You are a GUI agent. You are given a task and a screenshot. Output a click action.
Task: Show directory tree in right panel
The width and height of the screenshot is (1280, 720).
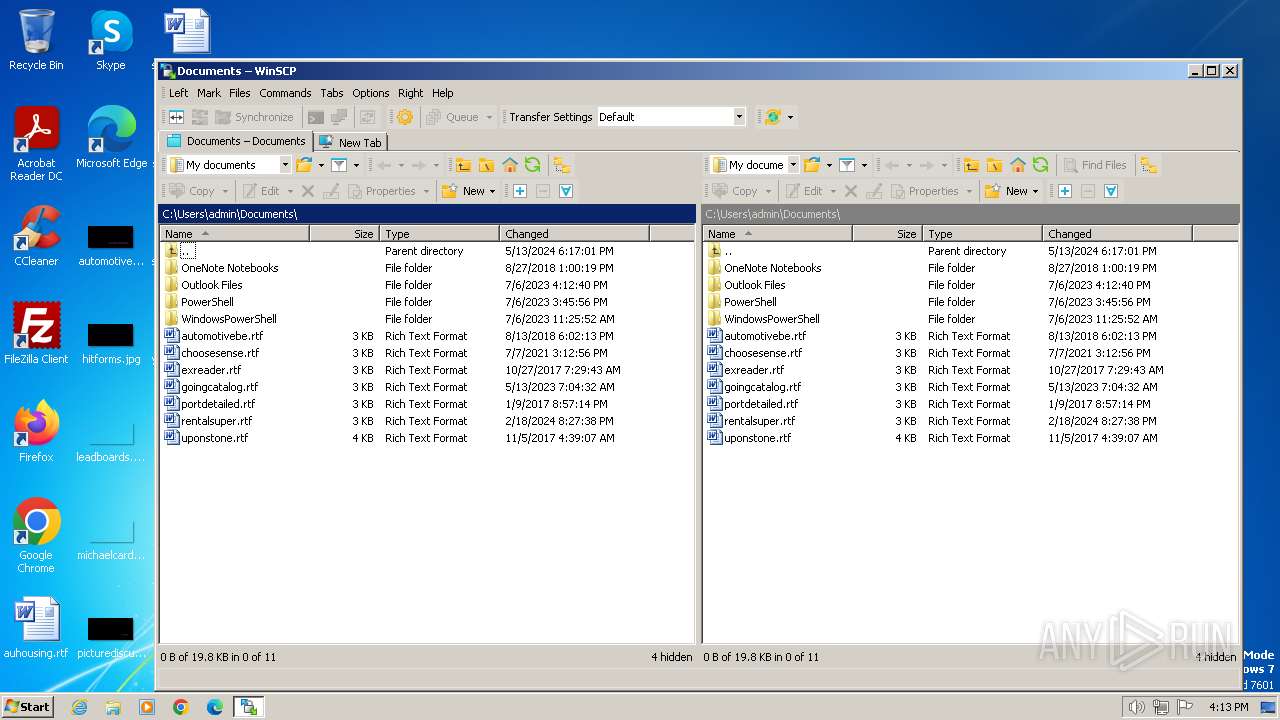pyautogui.click(x=1148, y=165)
